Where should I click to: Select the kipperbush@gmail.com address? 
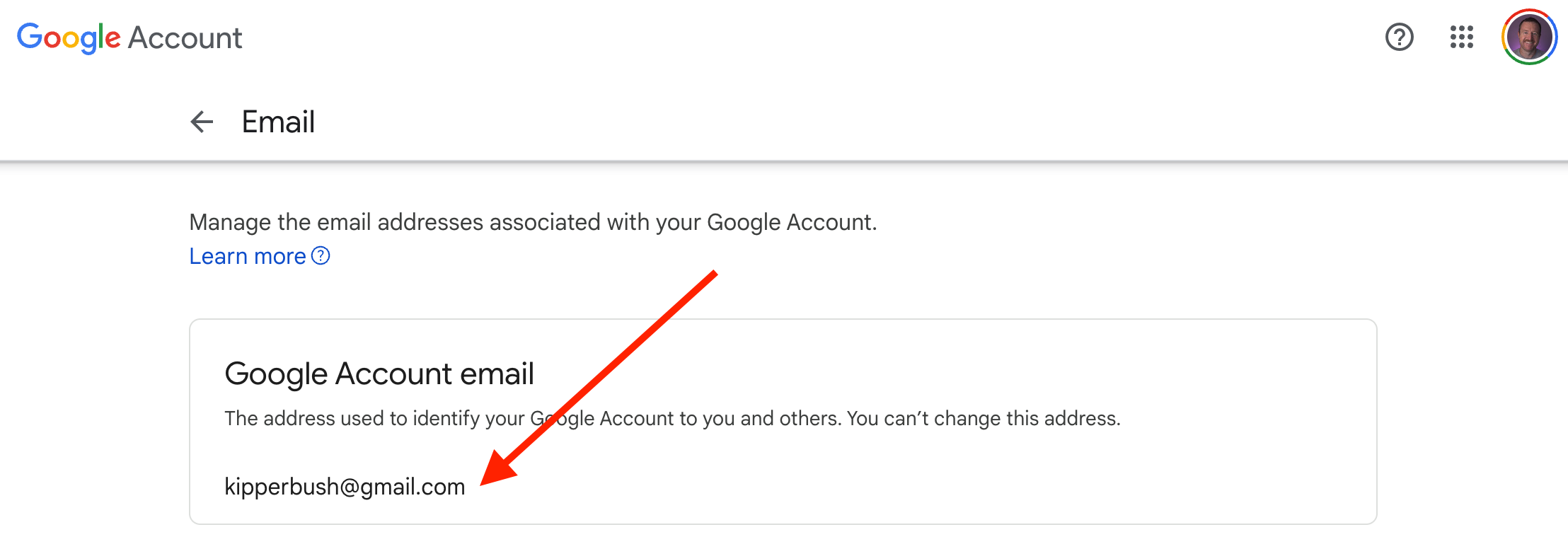tap(345, 487)
